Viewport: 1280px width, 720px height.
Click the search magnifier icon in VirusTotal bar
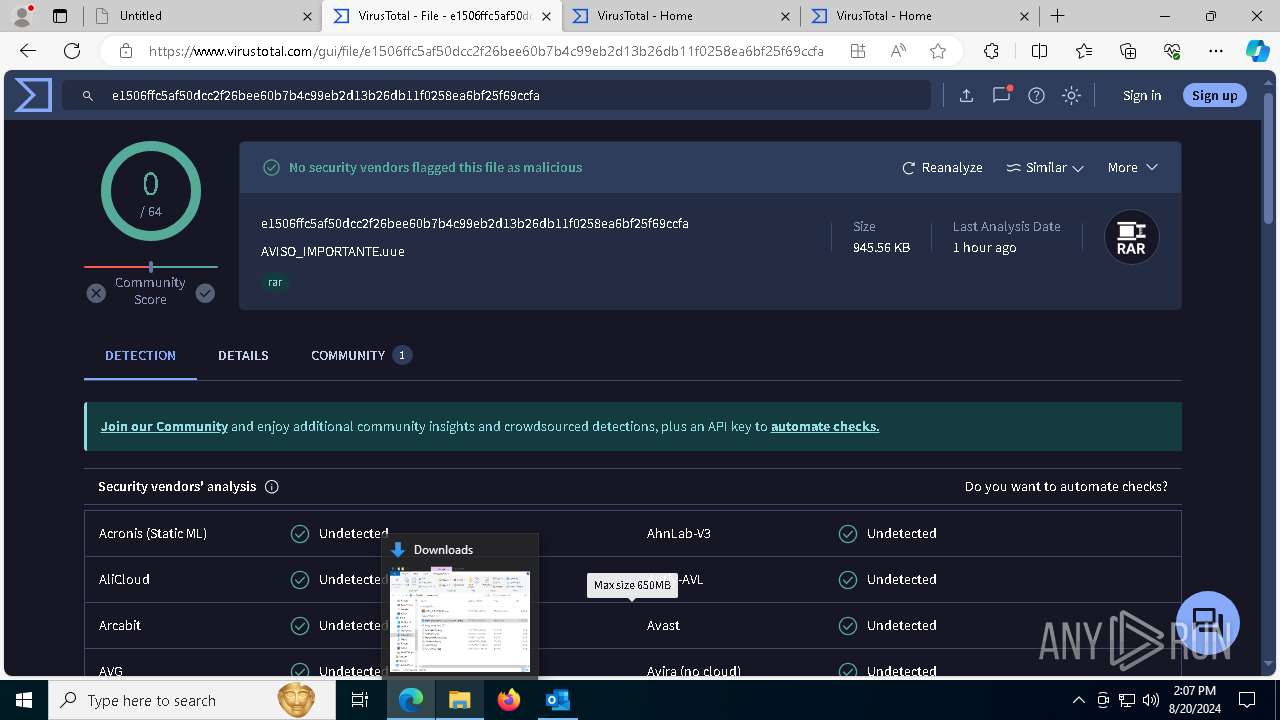point(88,96)
